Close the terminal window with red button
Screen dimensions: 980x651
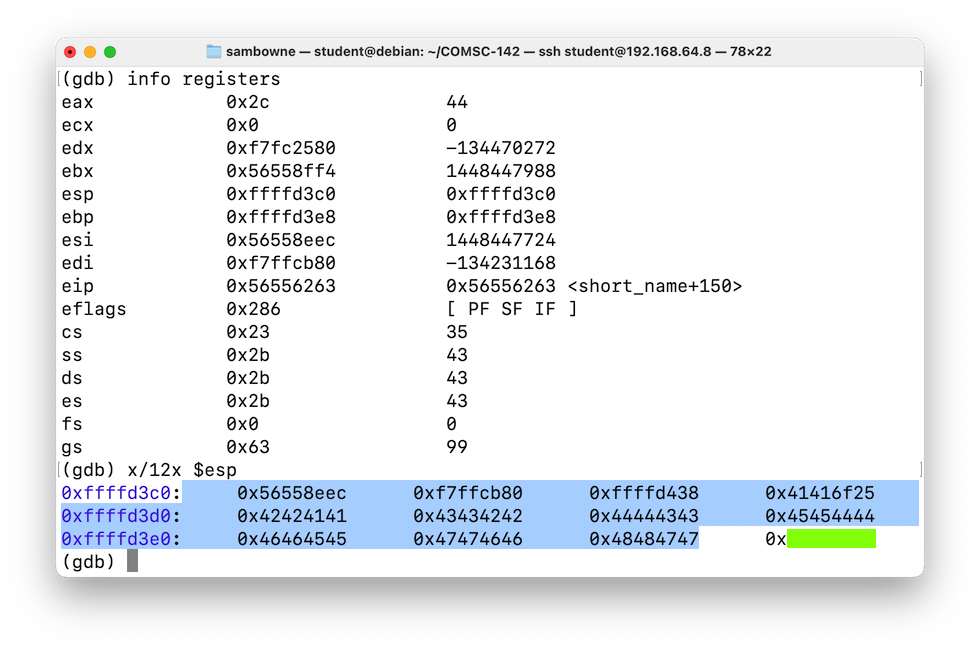click(70, 52)
